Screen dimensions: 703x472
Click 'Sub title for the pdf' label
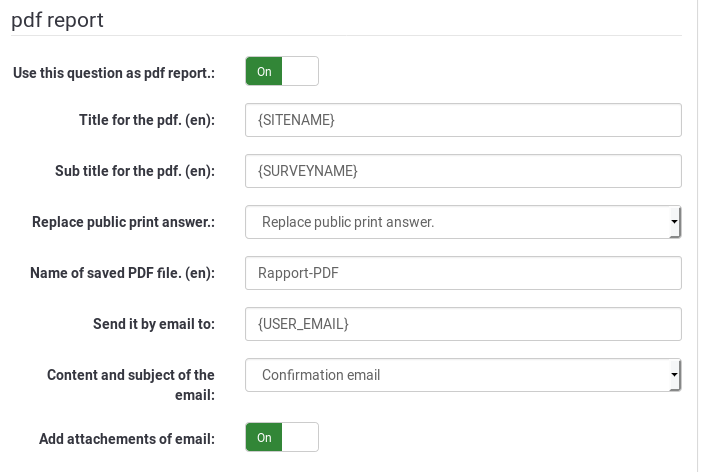pos(135,171)
